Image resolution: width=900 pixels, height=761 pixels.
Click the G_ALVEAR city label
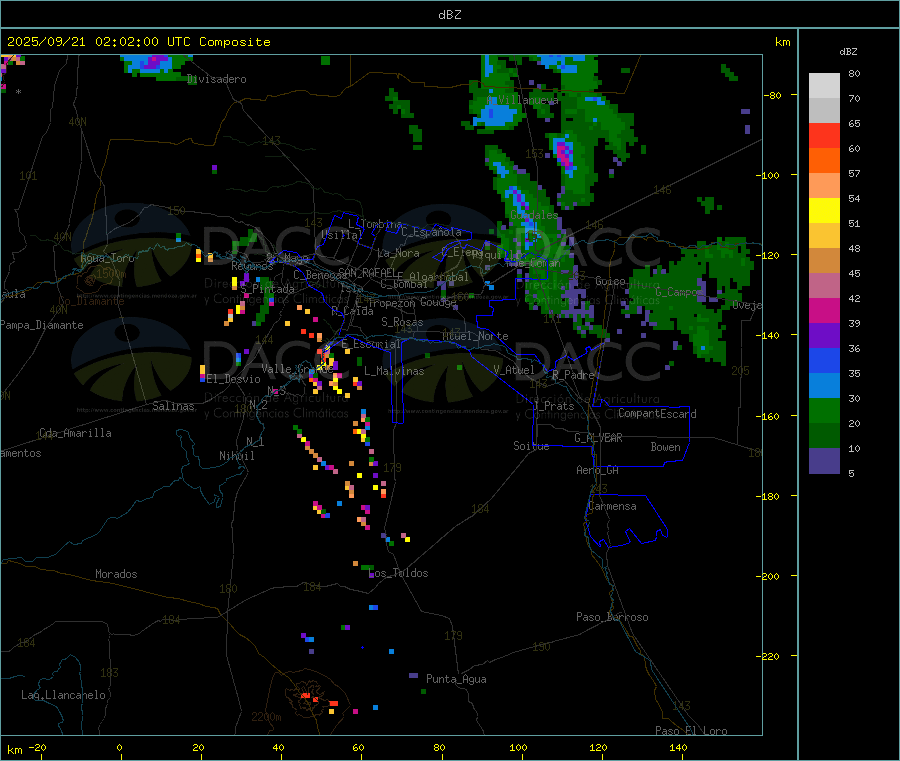(598, 438)
